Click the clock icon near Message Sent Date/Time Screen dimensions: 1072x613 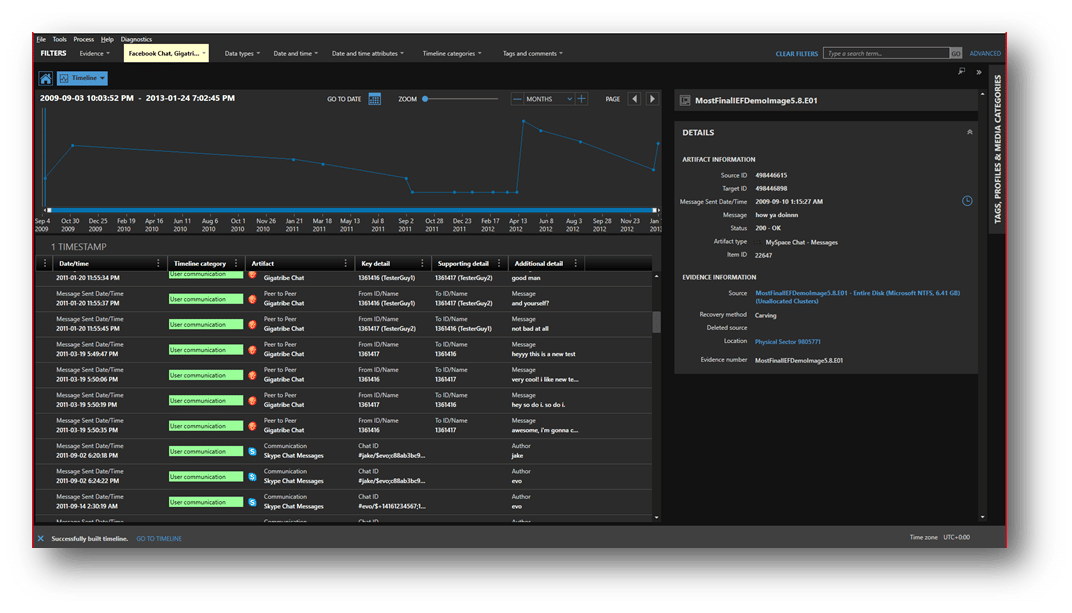[966, 200]
